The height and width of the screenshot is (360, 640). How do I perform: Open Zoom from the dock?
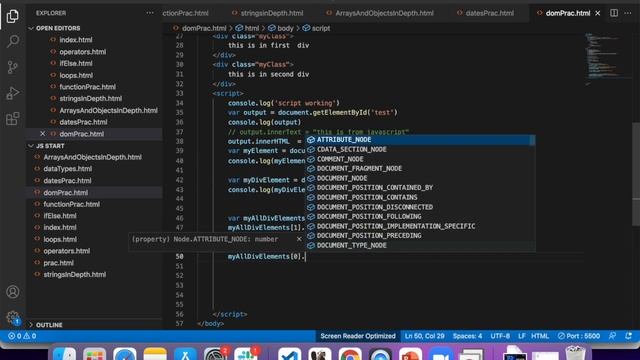click(441, 353)
